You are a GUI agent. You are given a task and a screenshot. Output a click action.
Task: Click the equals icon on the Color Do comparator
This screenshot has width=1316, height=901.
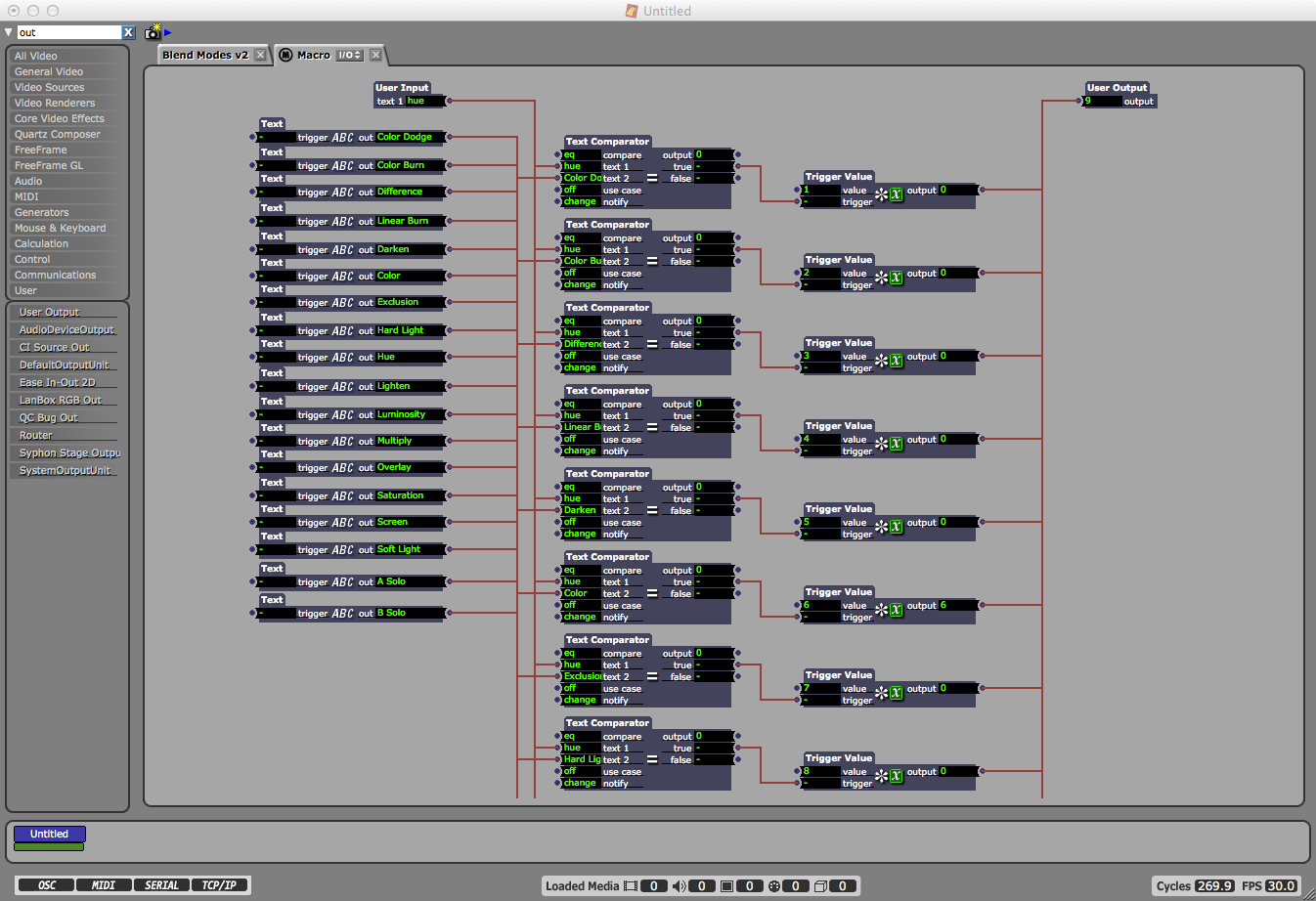652,179
